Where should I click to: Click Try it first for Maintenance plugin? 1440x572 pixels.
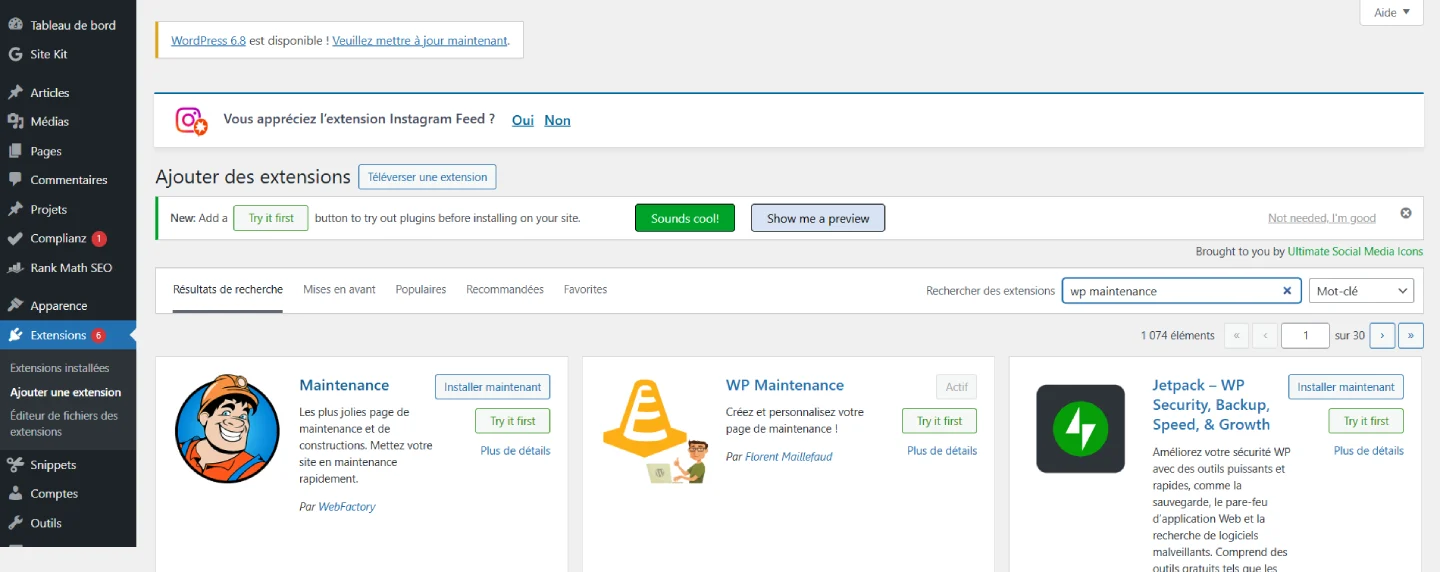(513, 421)
